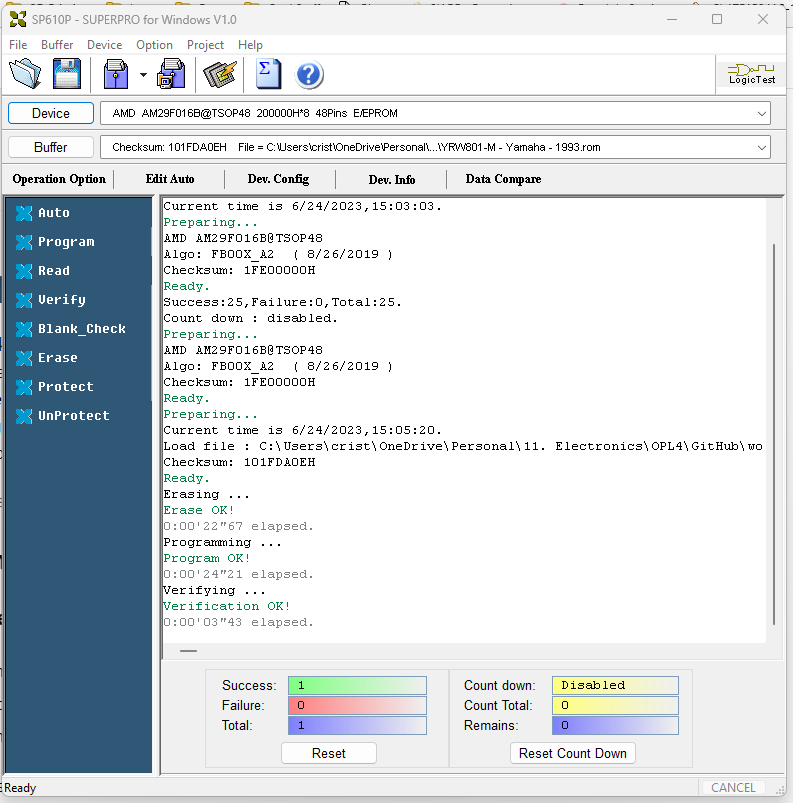Image resolution: width=793 pixels, height=803 pixels.
Task: Expand the device selection dropdown
Action: (x=762, y=114)
